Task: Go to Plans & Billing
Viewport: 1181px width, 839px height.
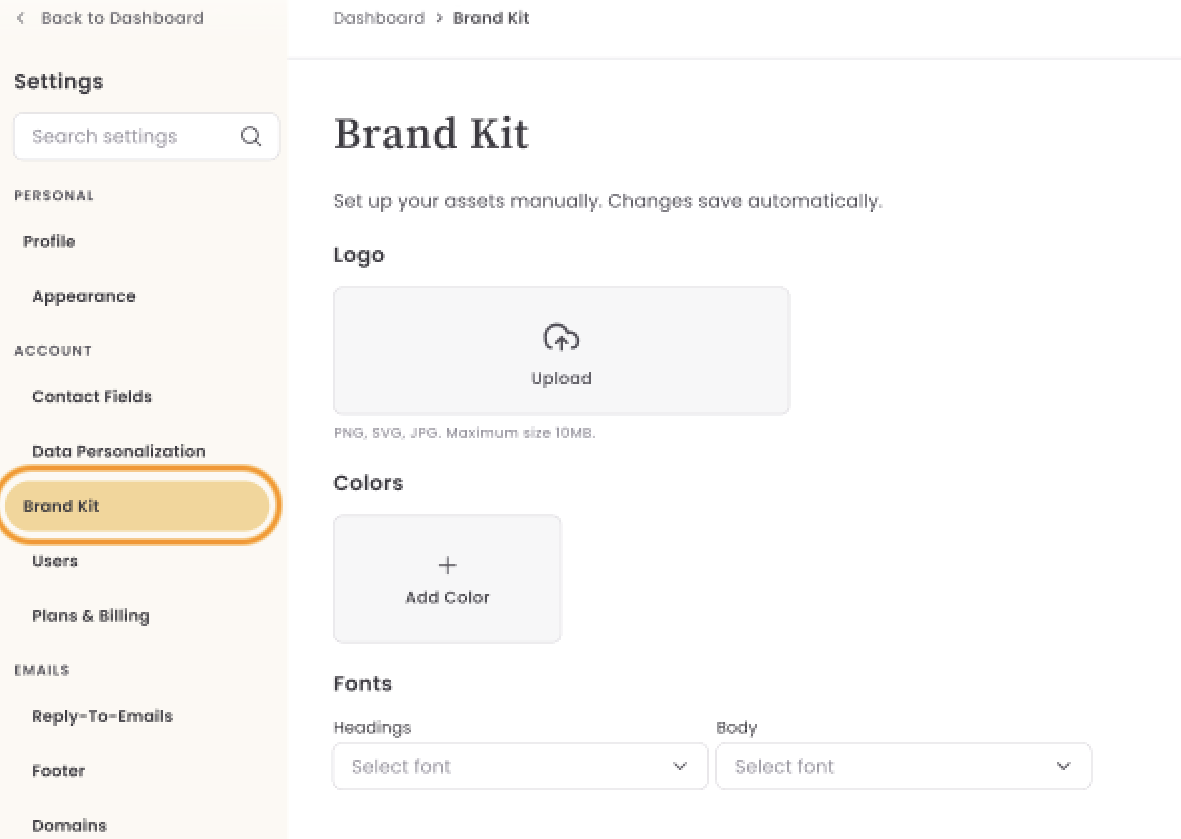Action: (x=90, y=616)
